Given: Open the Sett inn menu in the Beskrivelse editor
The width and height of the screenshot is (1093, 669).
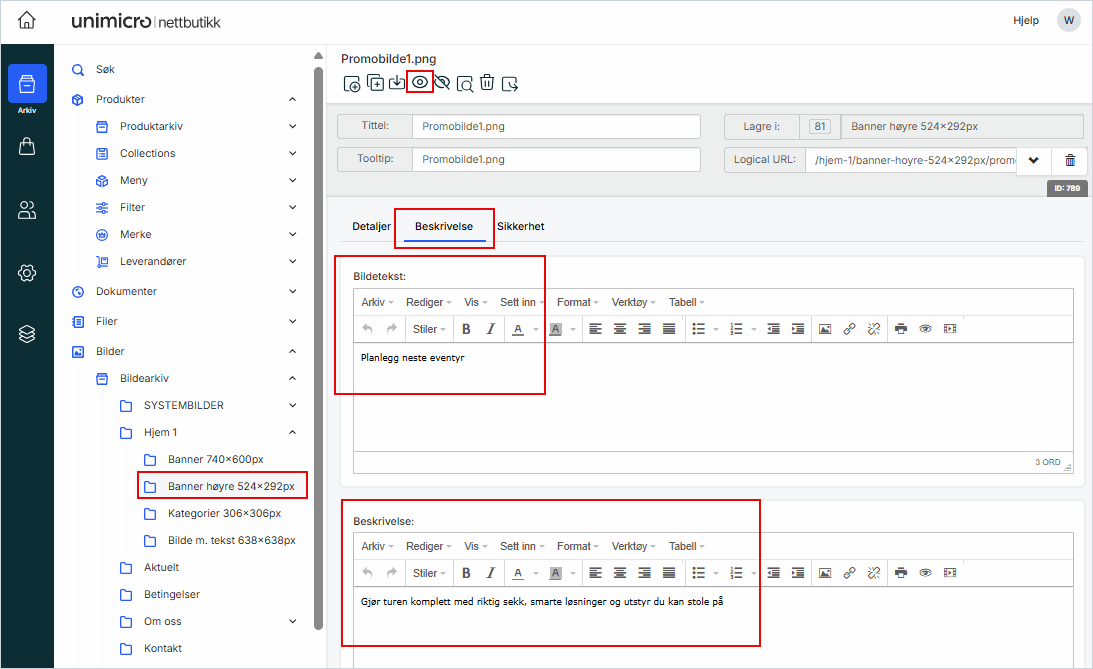Looking at the screenshot, I should pyautogui.click(x=522, y=547).
